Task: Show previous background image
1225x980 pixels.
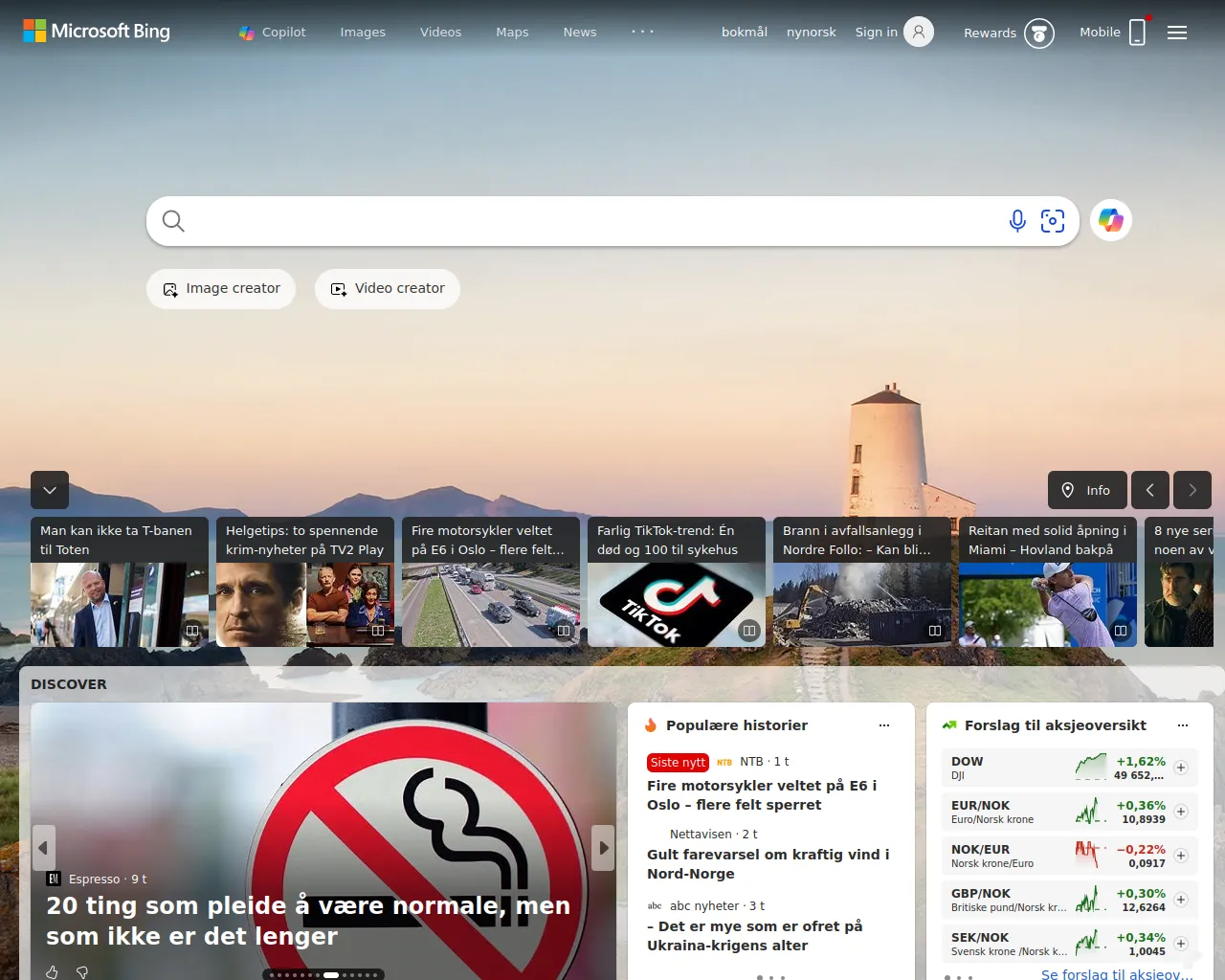Action: coord(1150,490)
